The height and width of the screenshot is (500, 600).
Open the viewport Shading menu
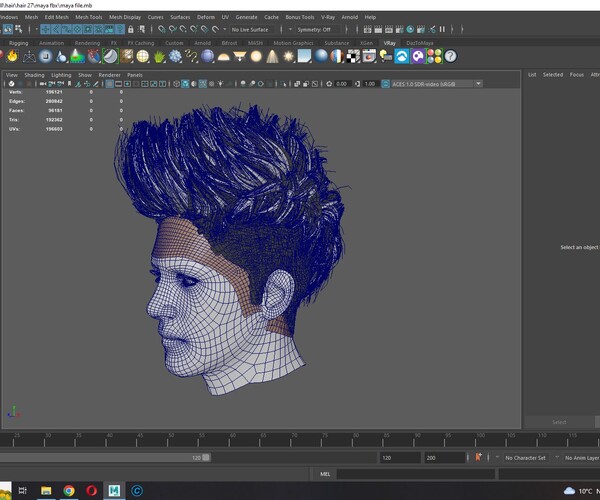coord(34,75)
